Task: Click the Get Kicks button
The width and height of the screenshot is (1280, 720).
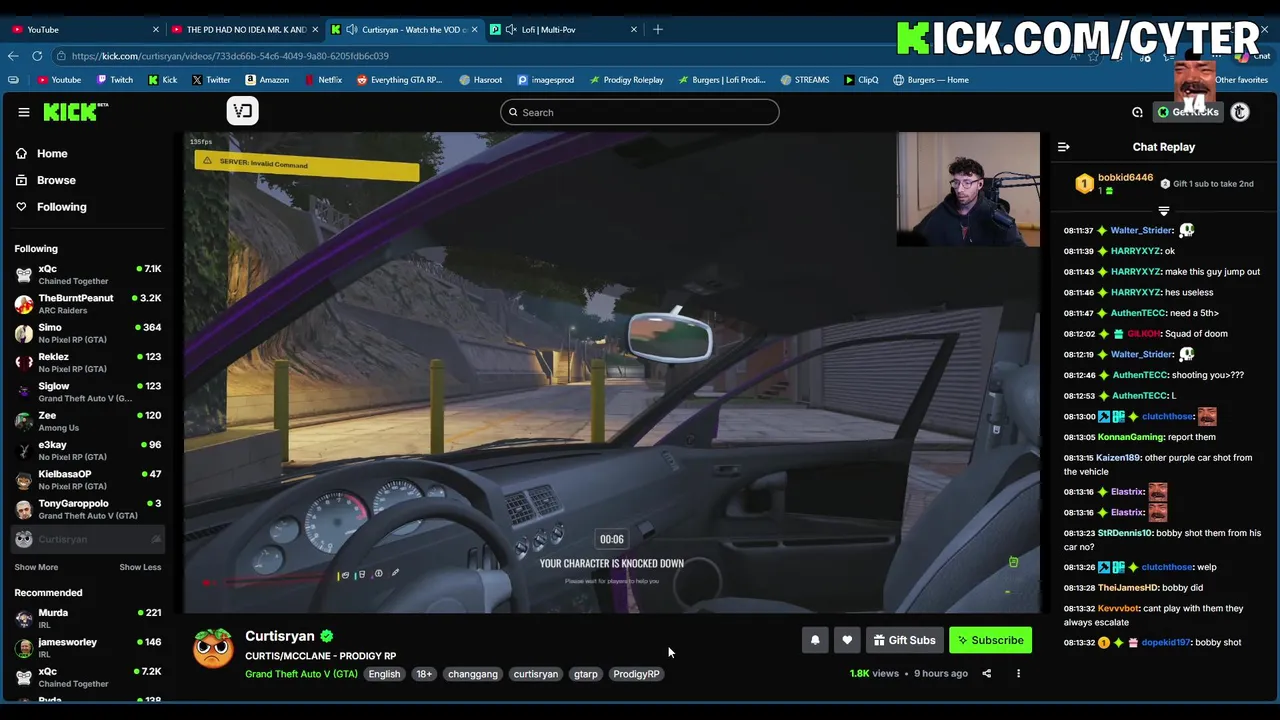Action: tap(1188, 112)
